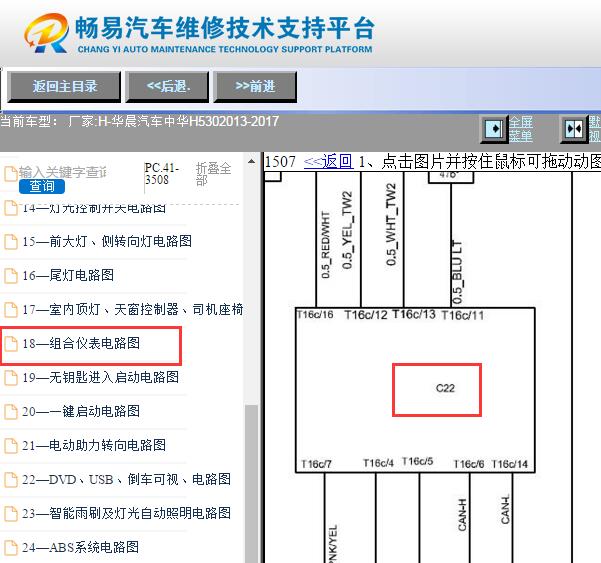Click the document icon beside item 16
Viewport: 601px width, 563px height.
[x=11, y=276]
